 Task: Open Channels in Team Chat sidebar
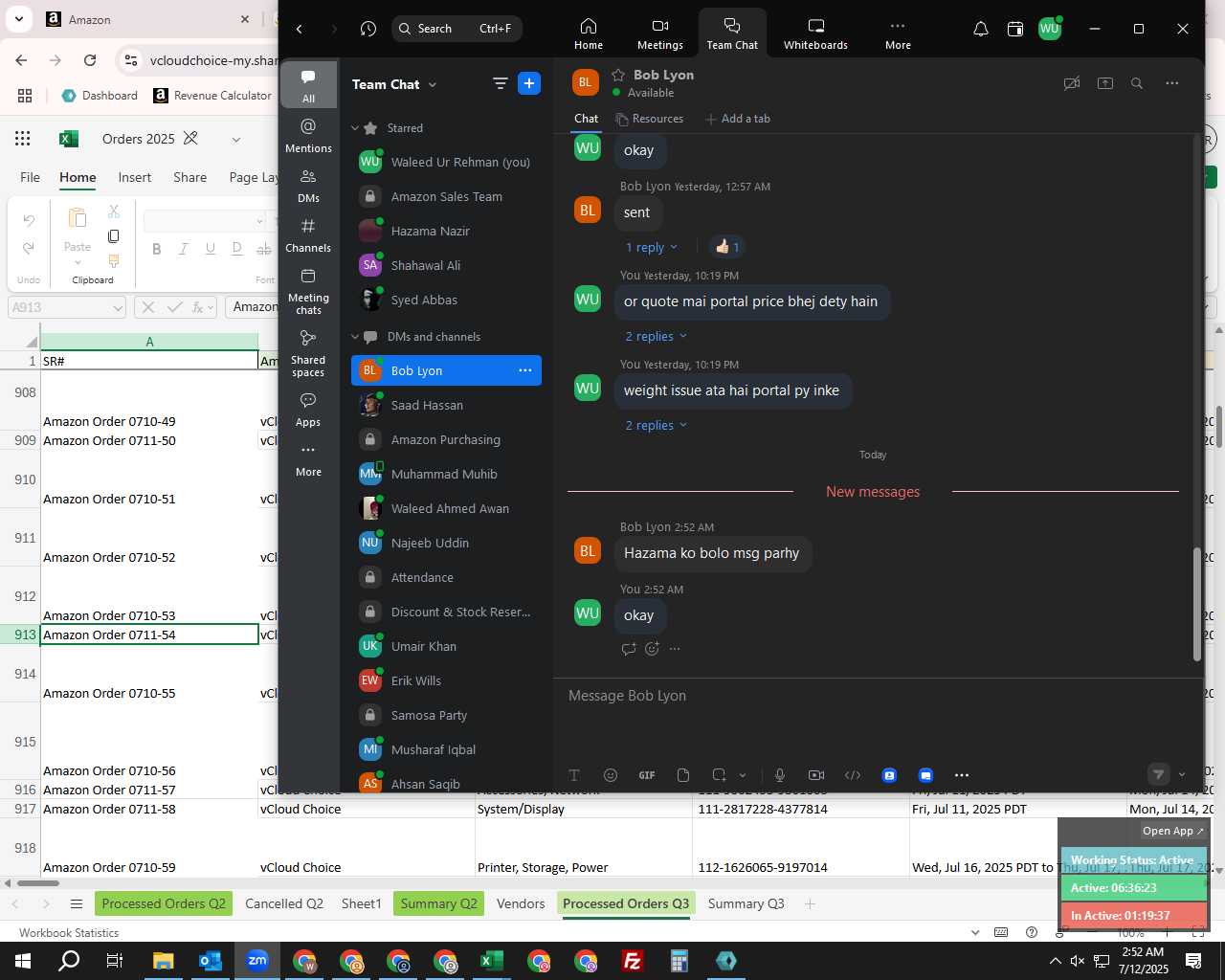click(x=308, y=235)
